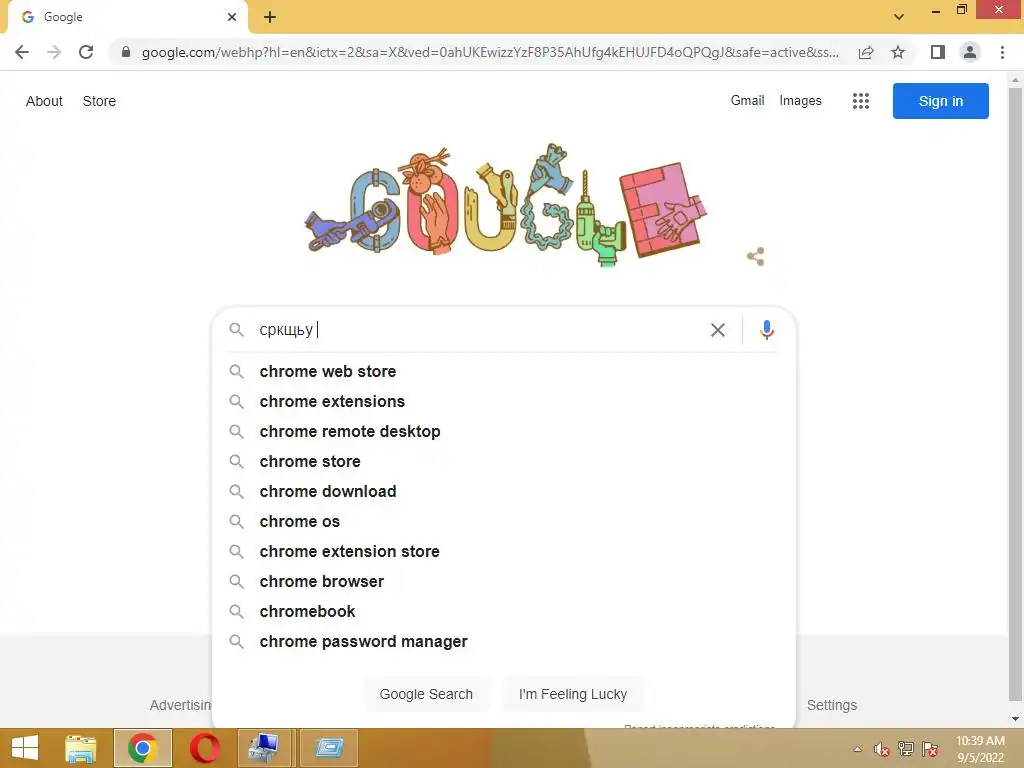This screenshot has width=1024, height=768.
Task: Click the browser forward arrow
Action: 54,52
